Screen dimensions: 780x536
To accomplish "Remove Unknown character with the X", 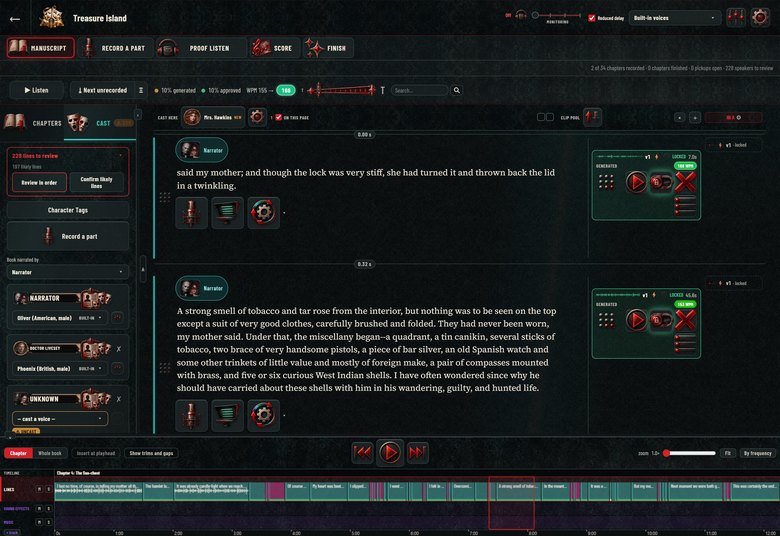I will [118, 399].
